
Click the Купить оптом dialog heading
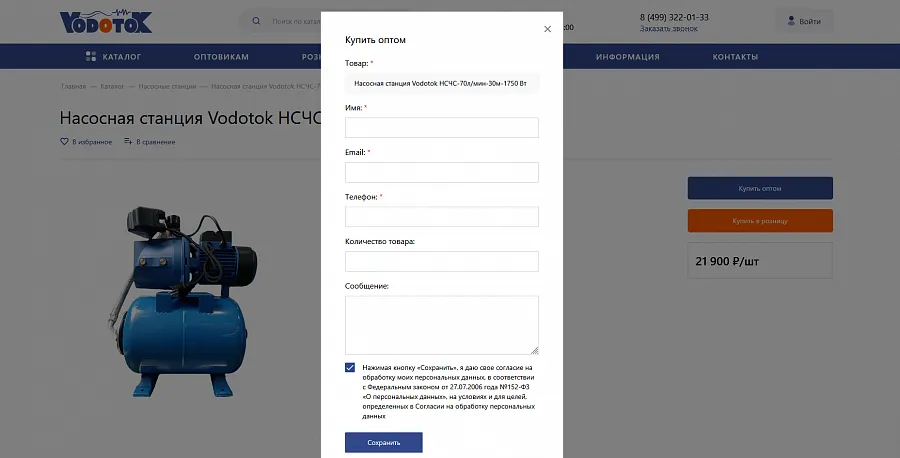[375, 40]
